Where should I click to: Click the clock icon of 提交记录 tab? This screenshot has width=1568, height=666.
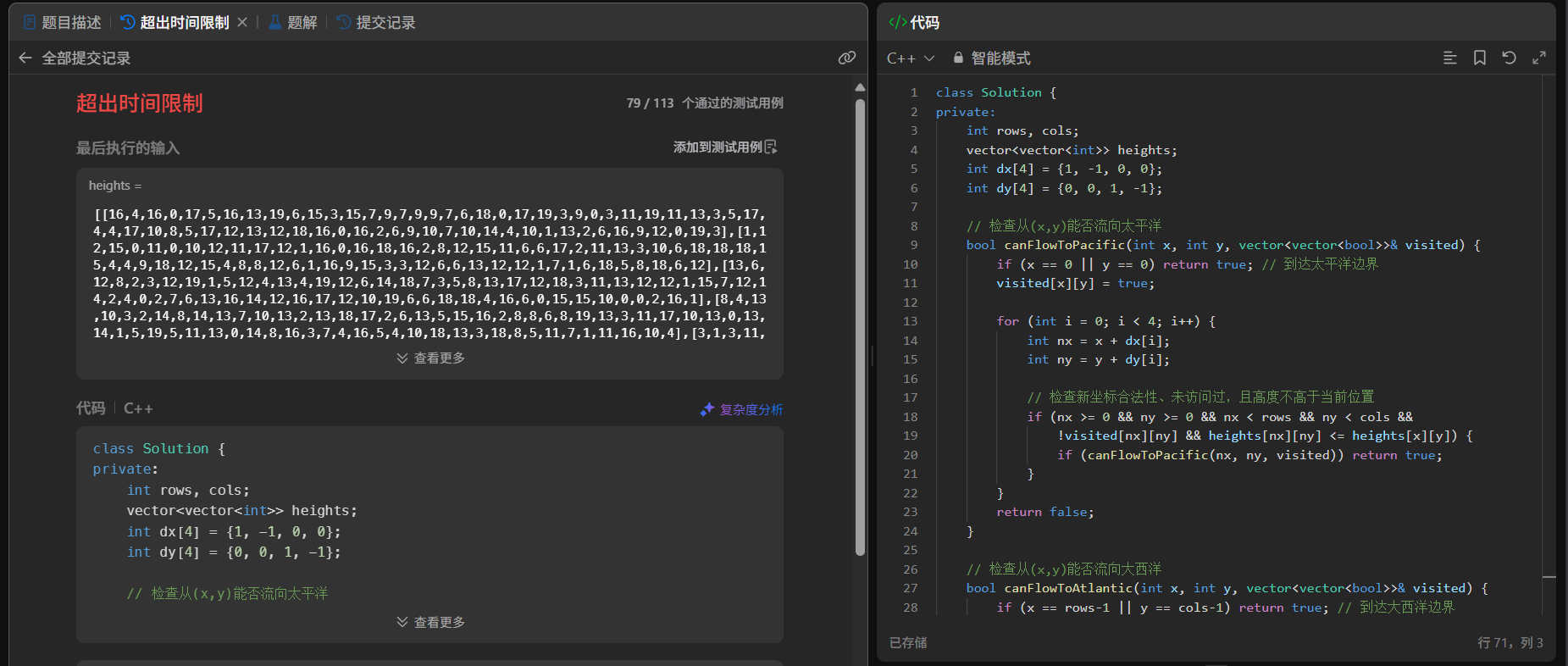coord(343,22)
